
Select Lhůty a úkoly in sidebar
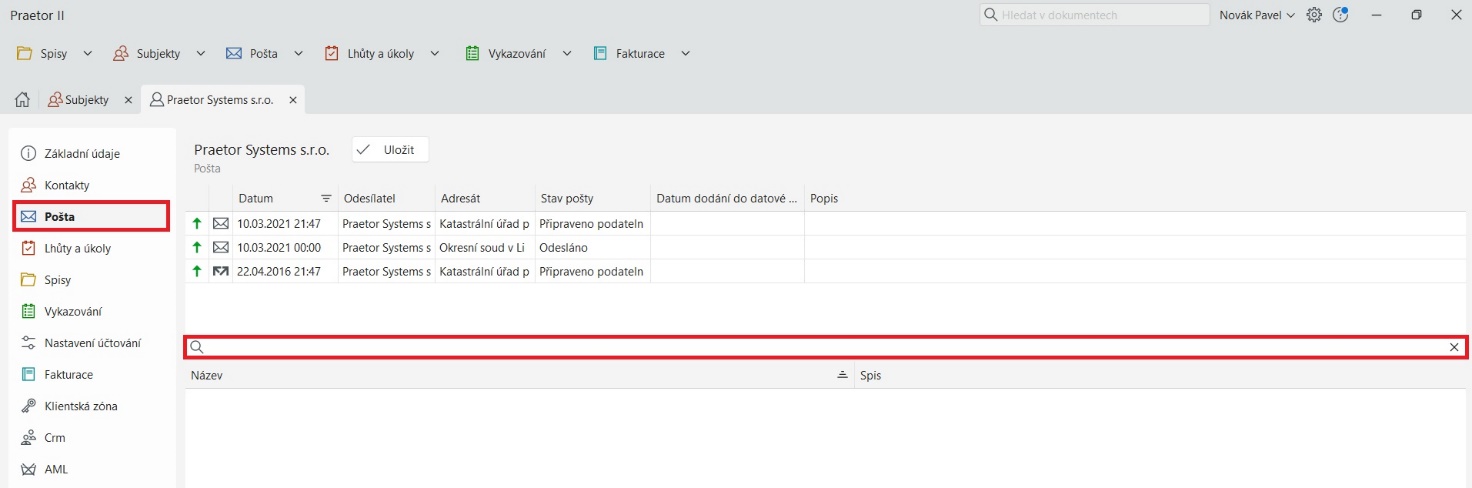(x=77, y=248)
